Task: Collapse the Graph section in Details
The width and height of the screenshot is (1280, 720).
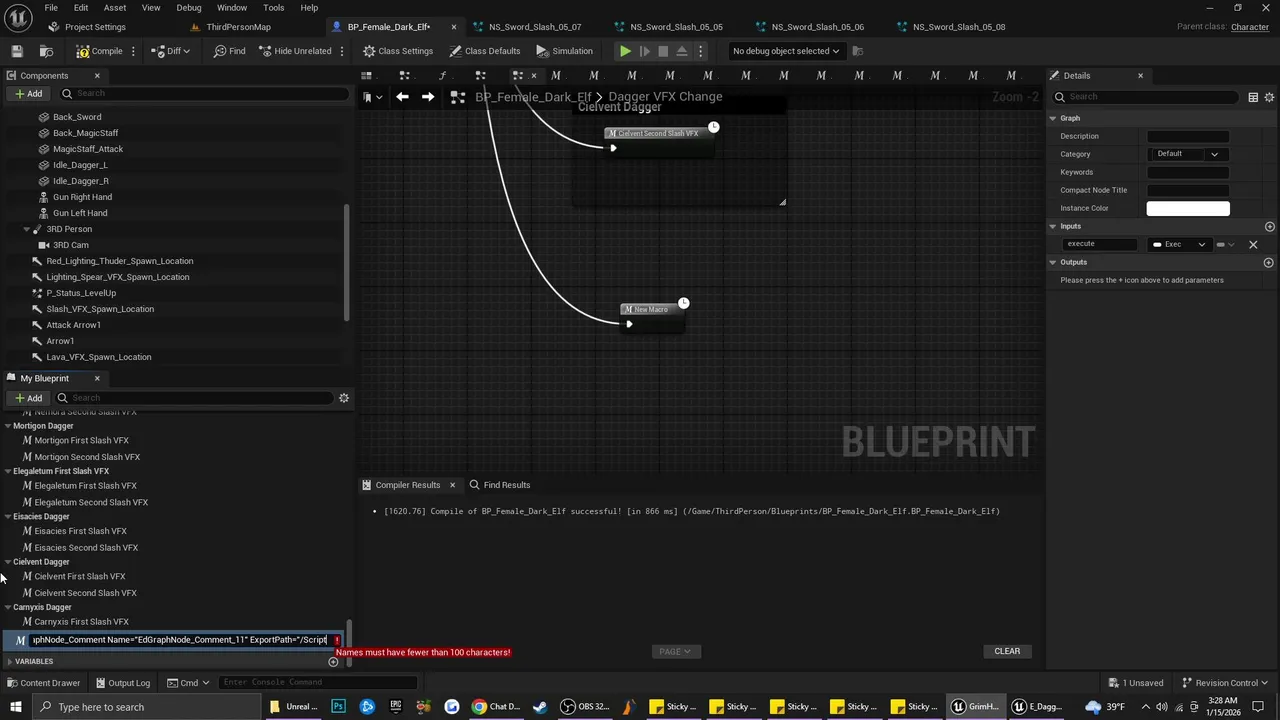Action: (1053, 118)
